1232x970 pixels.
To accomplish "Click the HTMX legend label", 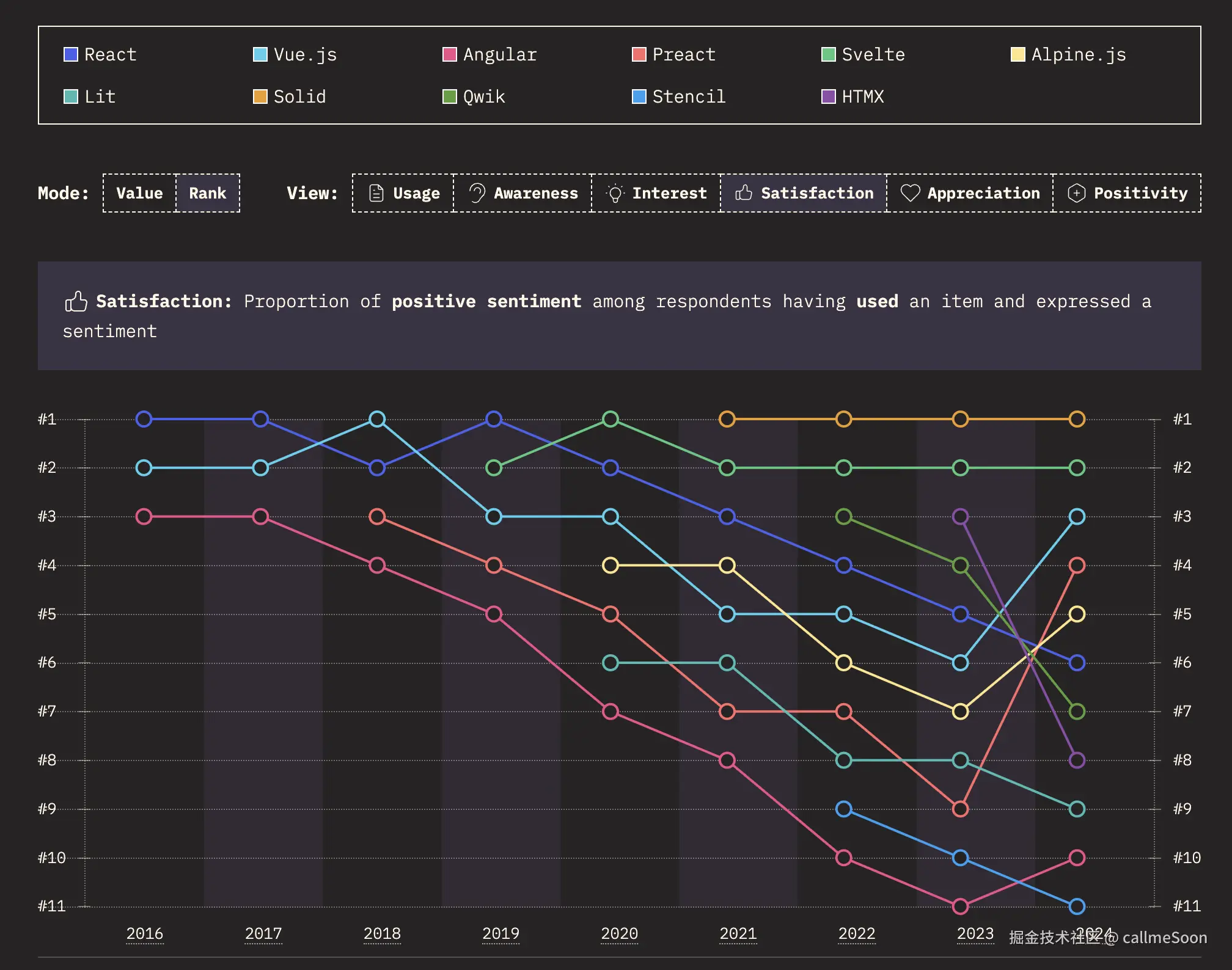I will tap(862, 97).
